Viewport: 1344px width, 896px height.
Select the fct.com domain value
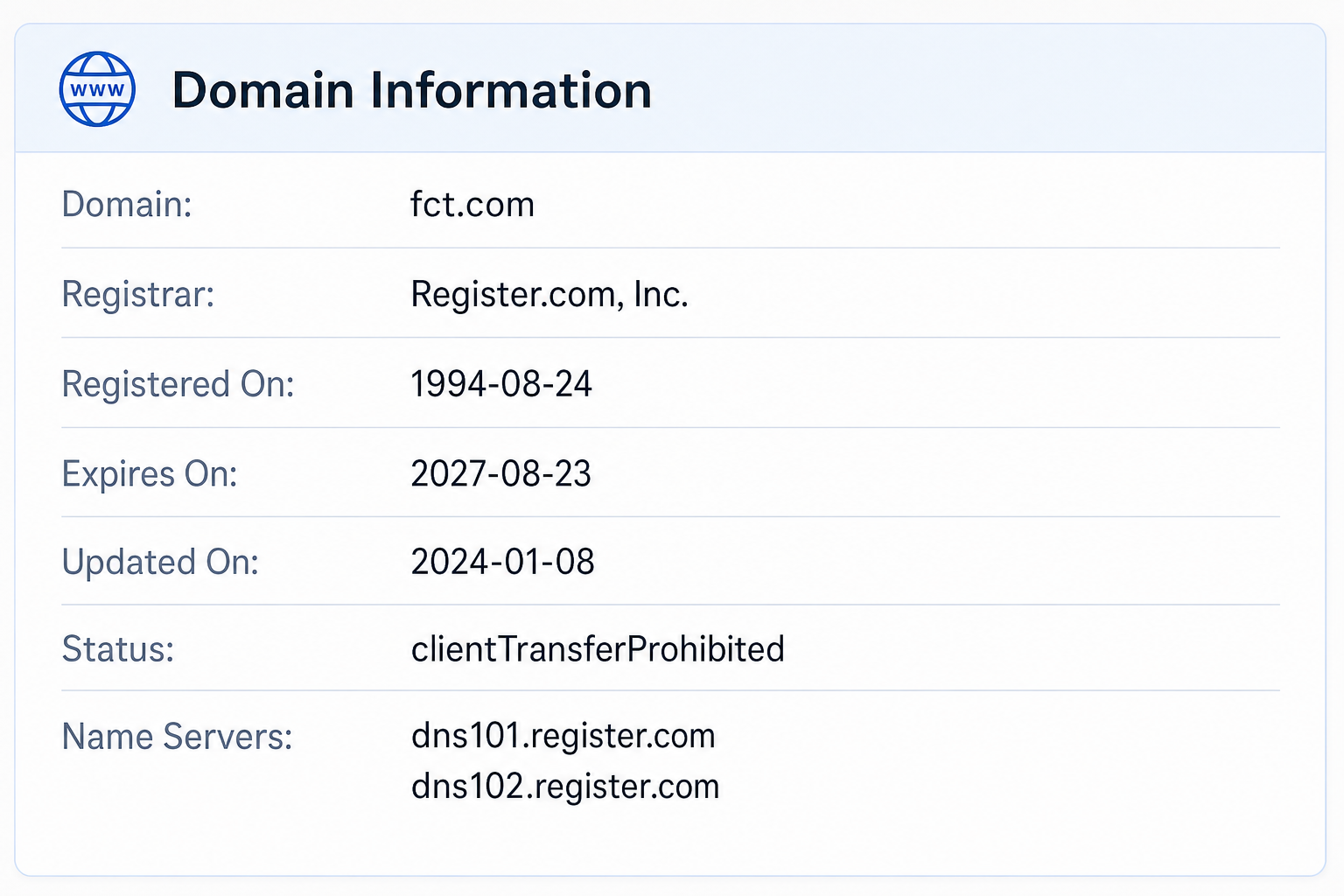472,205
